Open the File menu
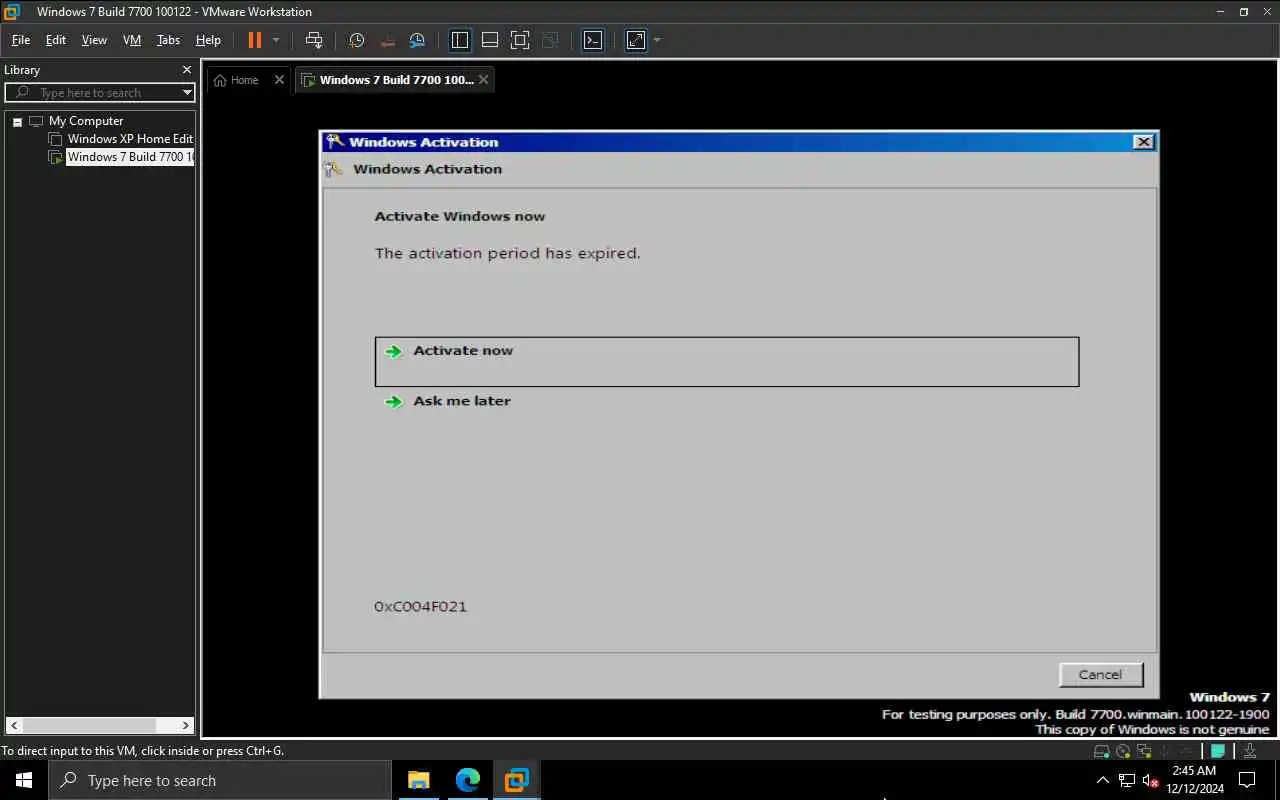This screenshot has width=1280, height=800. tap(21, 40)
